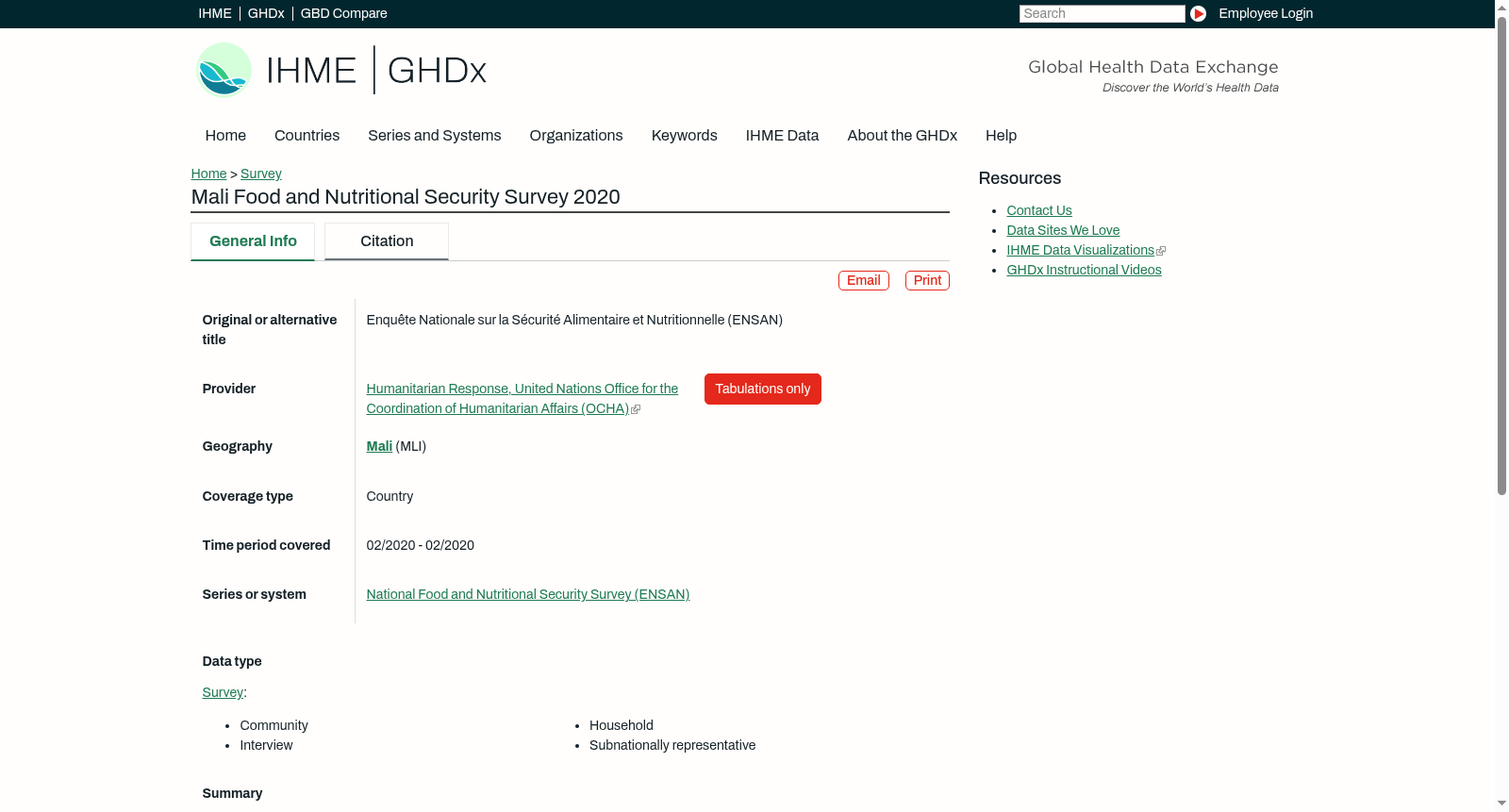Open the IHME link in top bar
The width and height of the screenshot is (1509, 812).
215,13
